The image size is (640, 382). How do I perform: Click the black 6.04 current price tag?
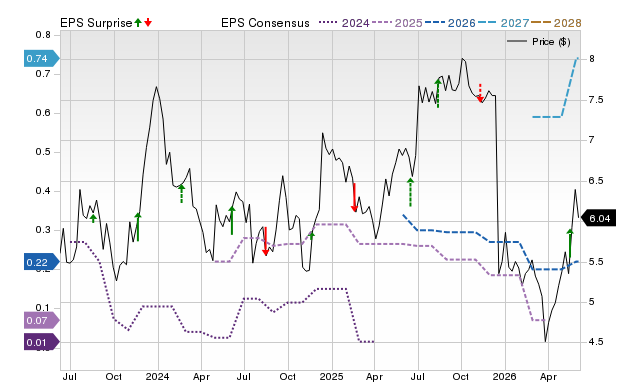point(598,218)
